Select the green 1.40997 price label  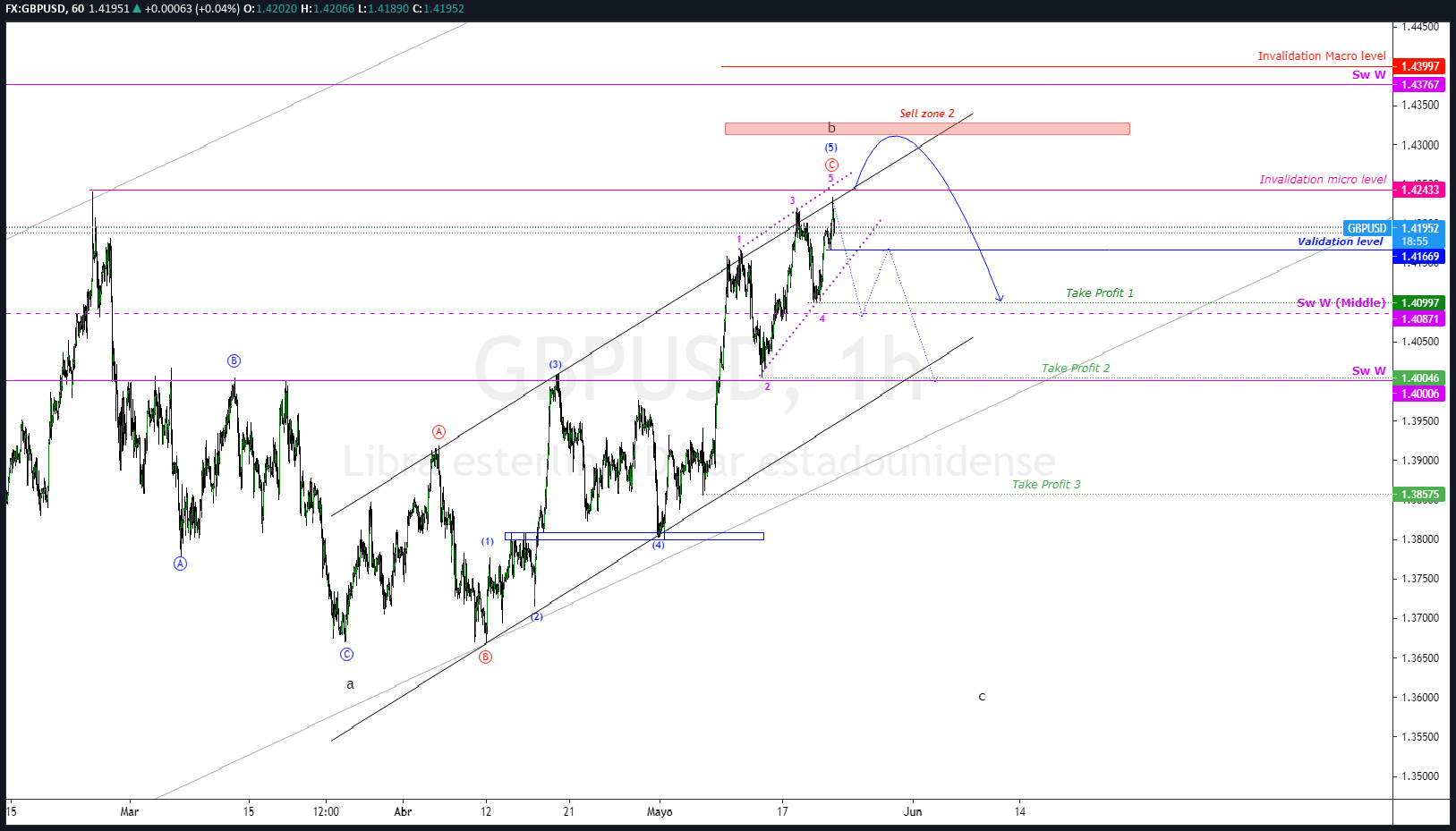pyautogui.click(x=1418, y=303)
